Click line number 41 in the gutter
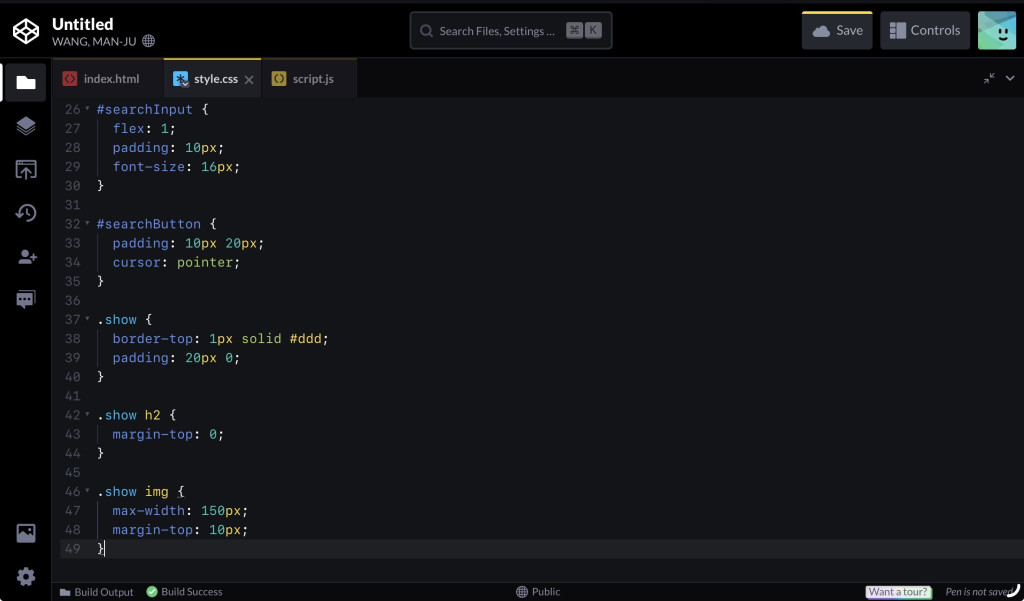Image resolution: width=1024 pixels, height=601 pixels. click(72, 396)
